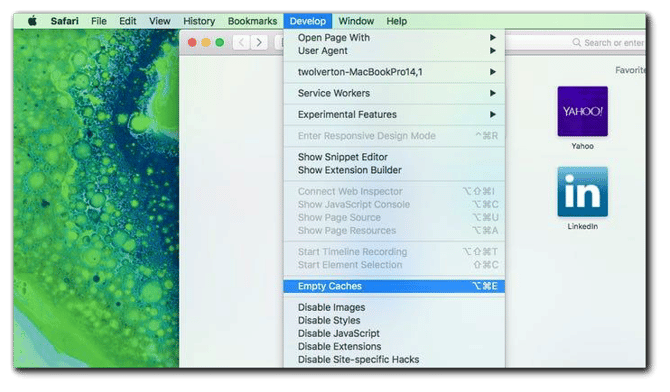Minimize Safari with the yellow button
The image size is (670, 392).
(x=206, y=42)
